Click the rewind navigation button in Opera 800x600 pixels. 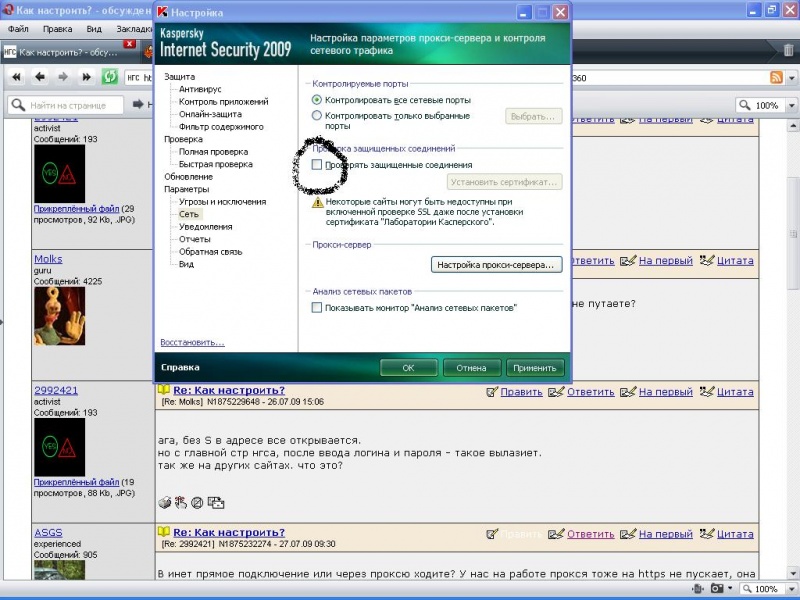[x=17, y=77]
